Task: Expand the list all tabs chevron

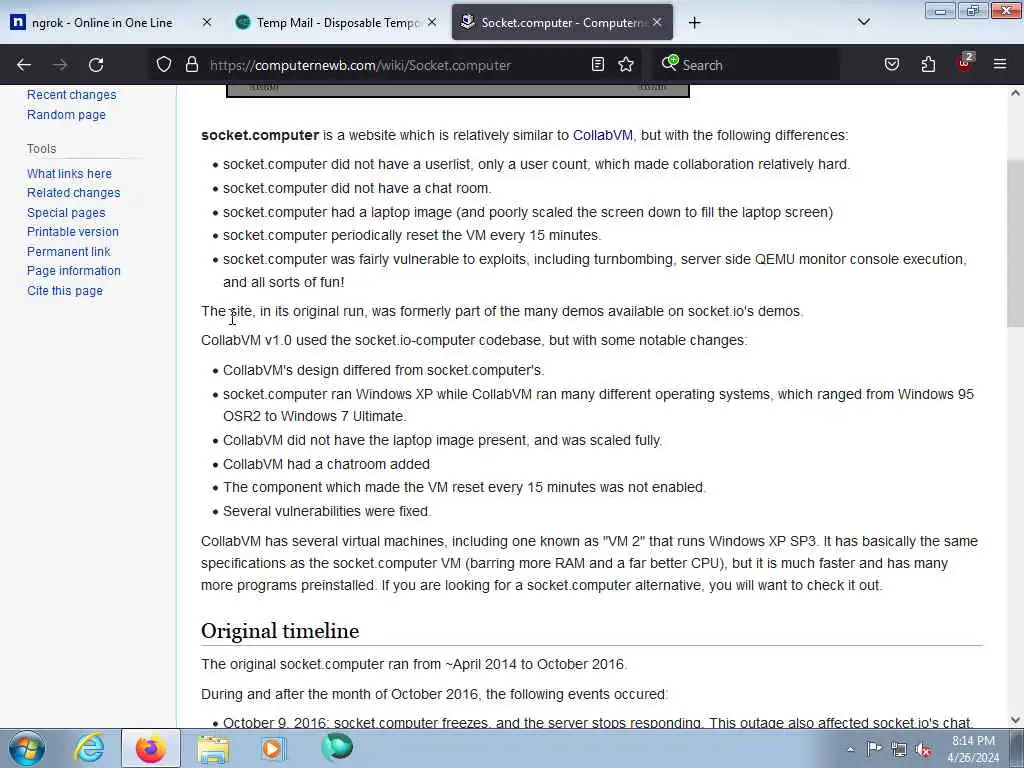Action: coord(863,22)
